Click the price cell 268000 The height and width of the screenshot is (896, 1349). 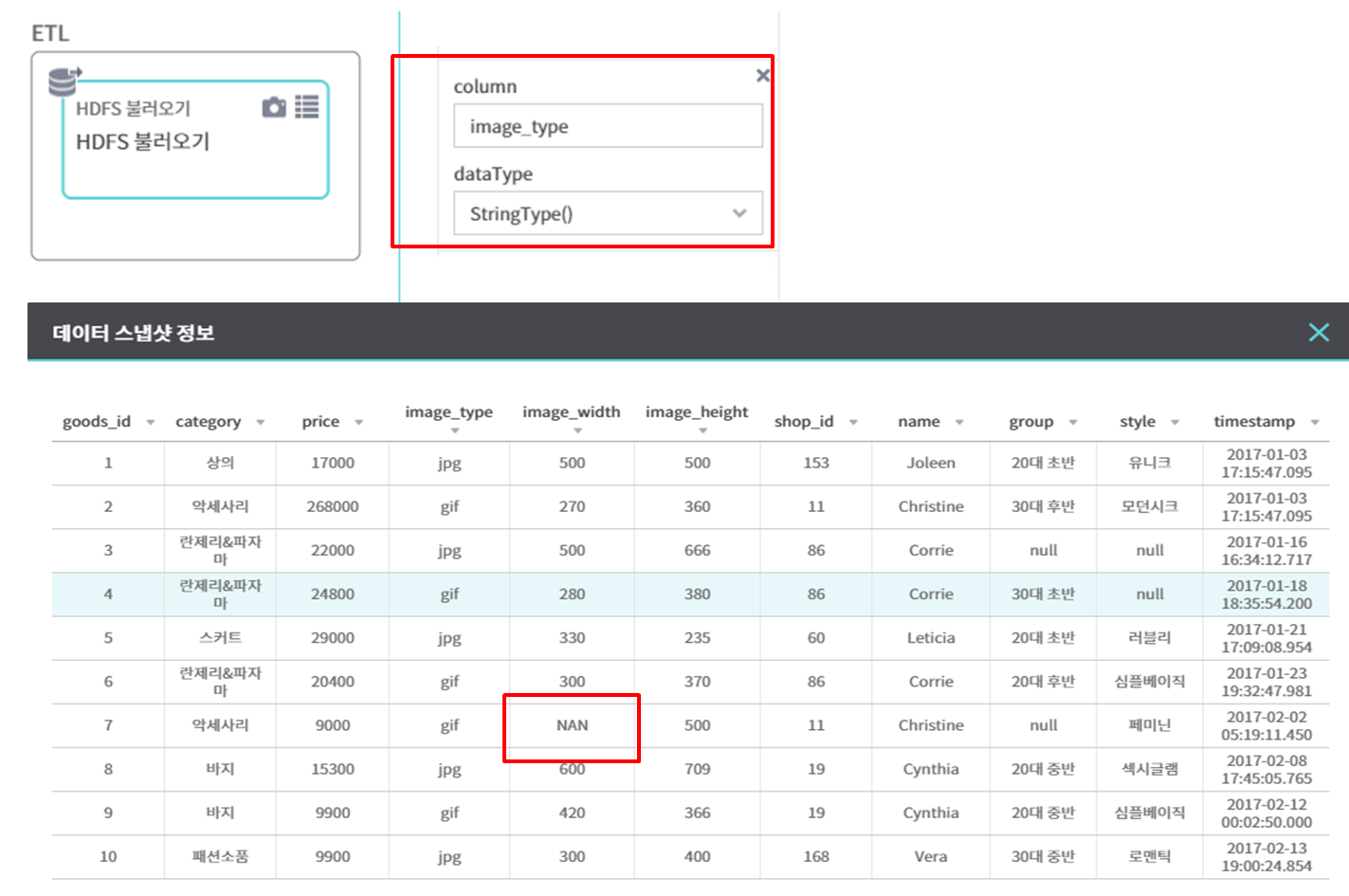(x=333, y=506)
